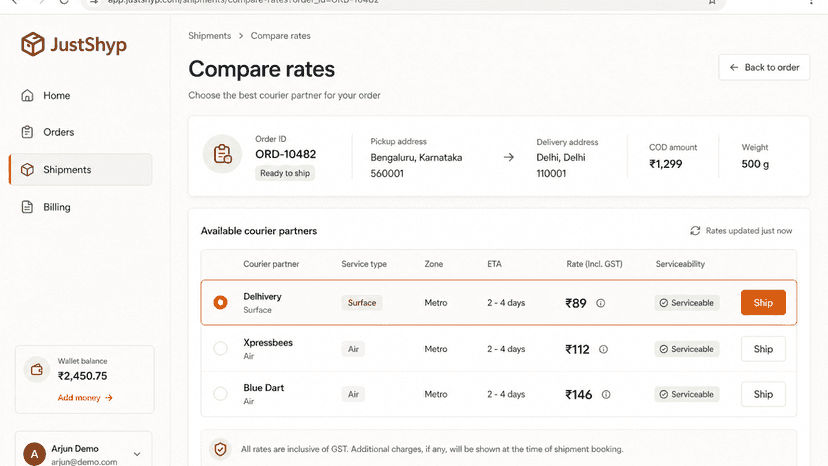828x466 pixels.
Task: Ship with Delhivery
Action: point(763,303)
